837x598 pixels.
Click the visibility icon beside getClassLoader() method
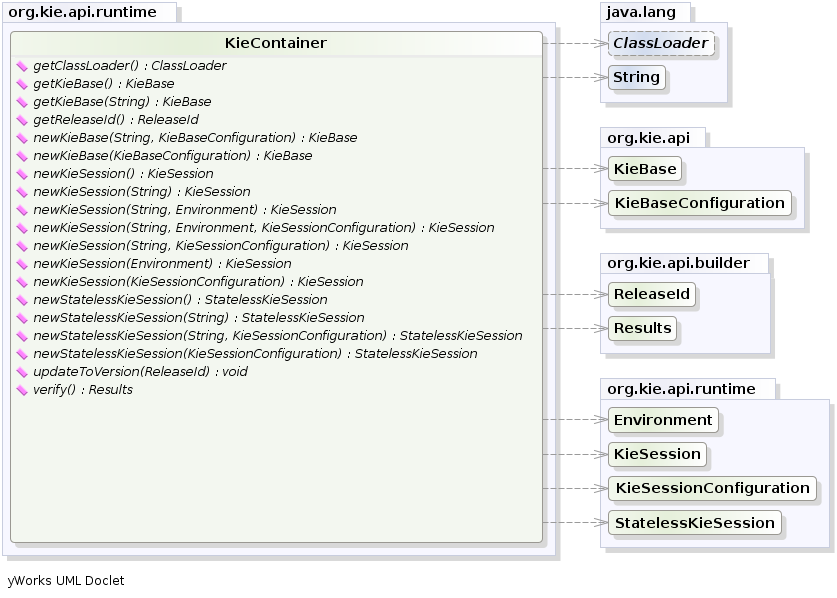pos(24,65)
